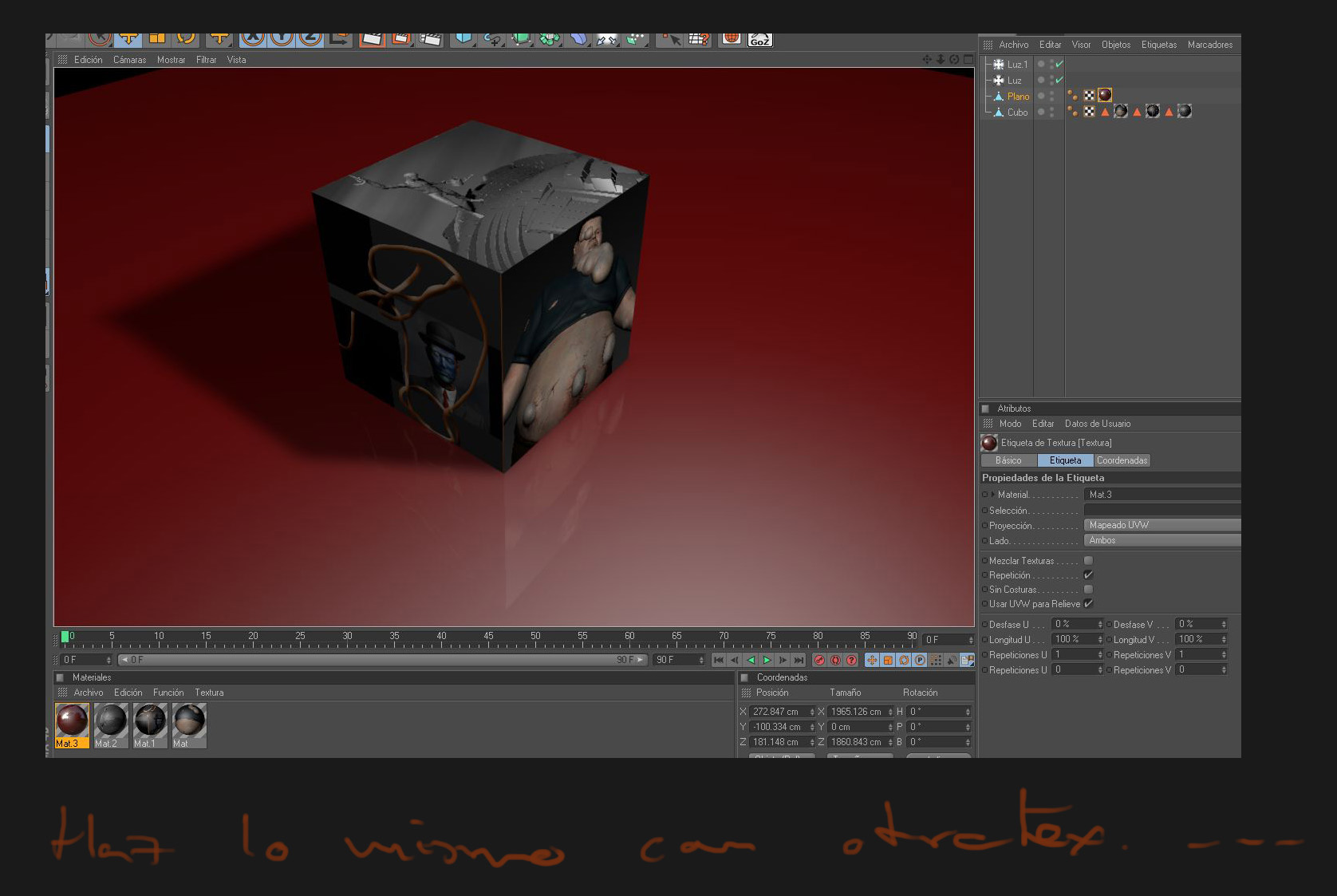The image size is (1337, 896).
Task: Adjust the first Repeticiones U stepper arrows
Action: 1100,654
